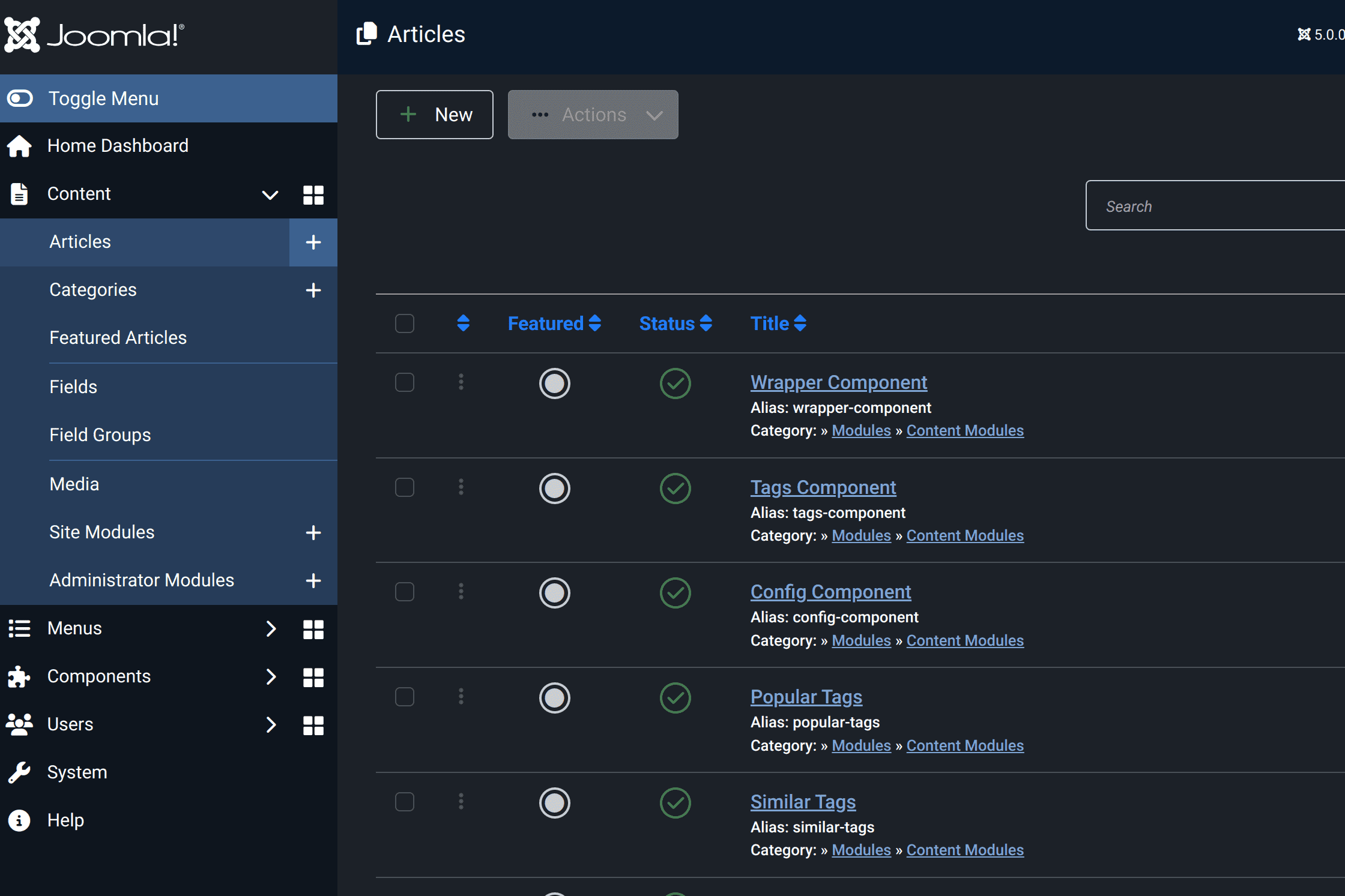Open the Similar Tags article
Viewport: 1345px width, 896px height.
tap(803, 802)
